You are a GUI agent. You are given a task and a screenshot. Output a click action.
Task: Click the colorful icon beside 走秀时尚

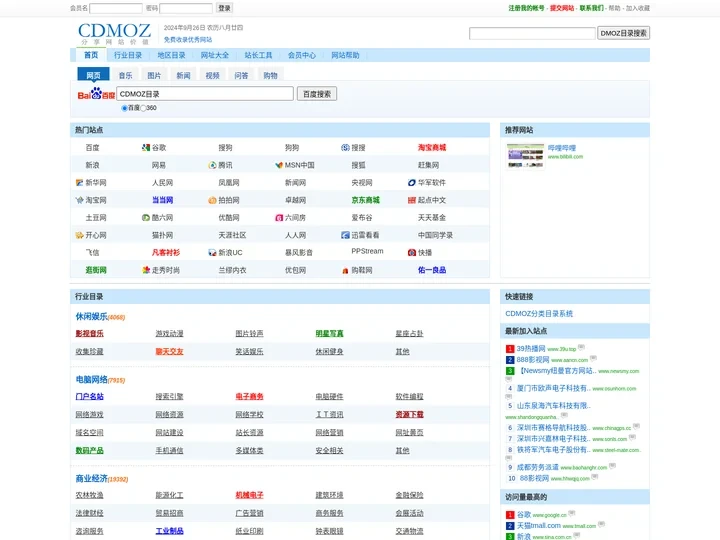[x=146, y=270]
